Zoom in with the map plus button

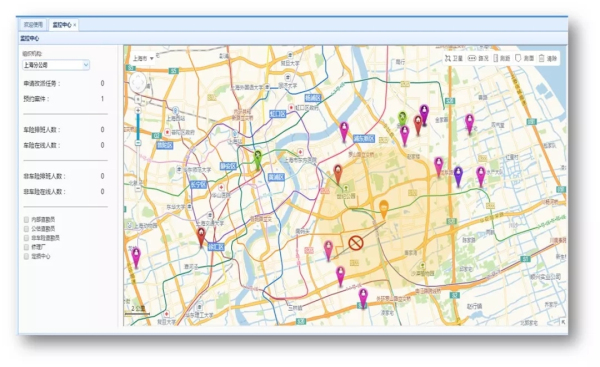coord(138,110)
